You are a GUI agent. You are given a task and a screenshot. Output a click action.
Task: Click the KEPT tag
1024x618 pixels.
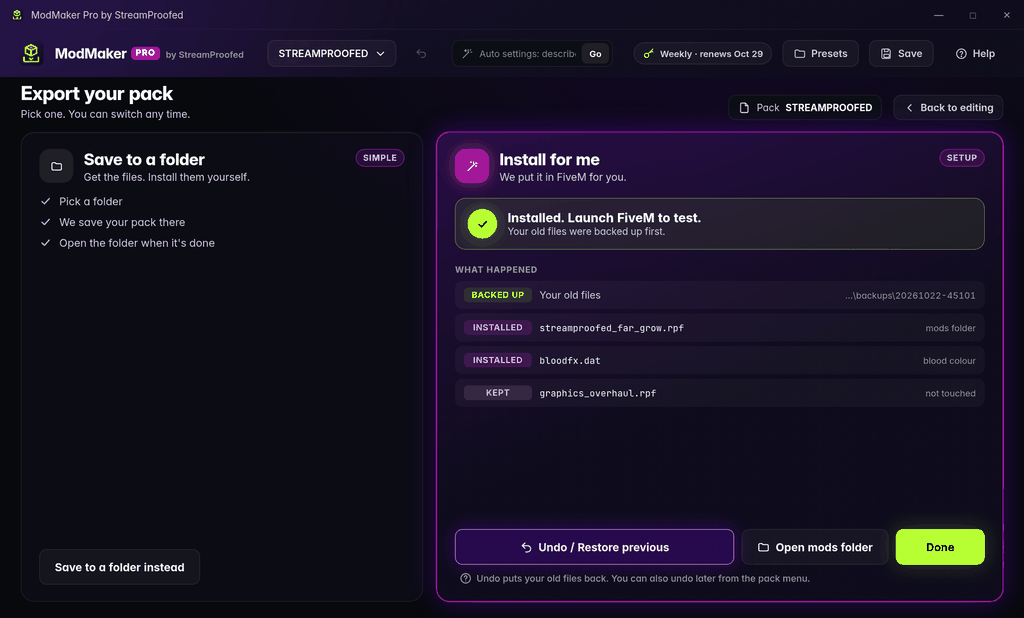(498, 393)
